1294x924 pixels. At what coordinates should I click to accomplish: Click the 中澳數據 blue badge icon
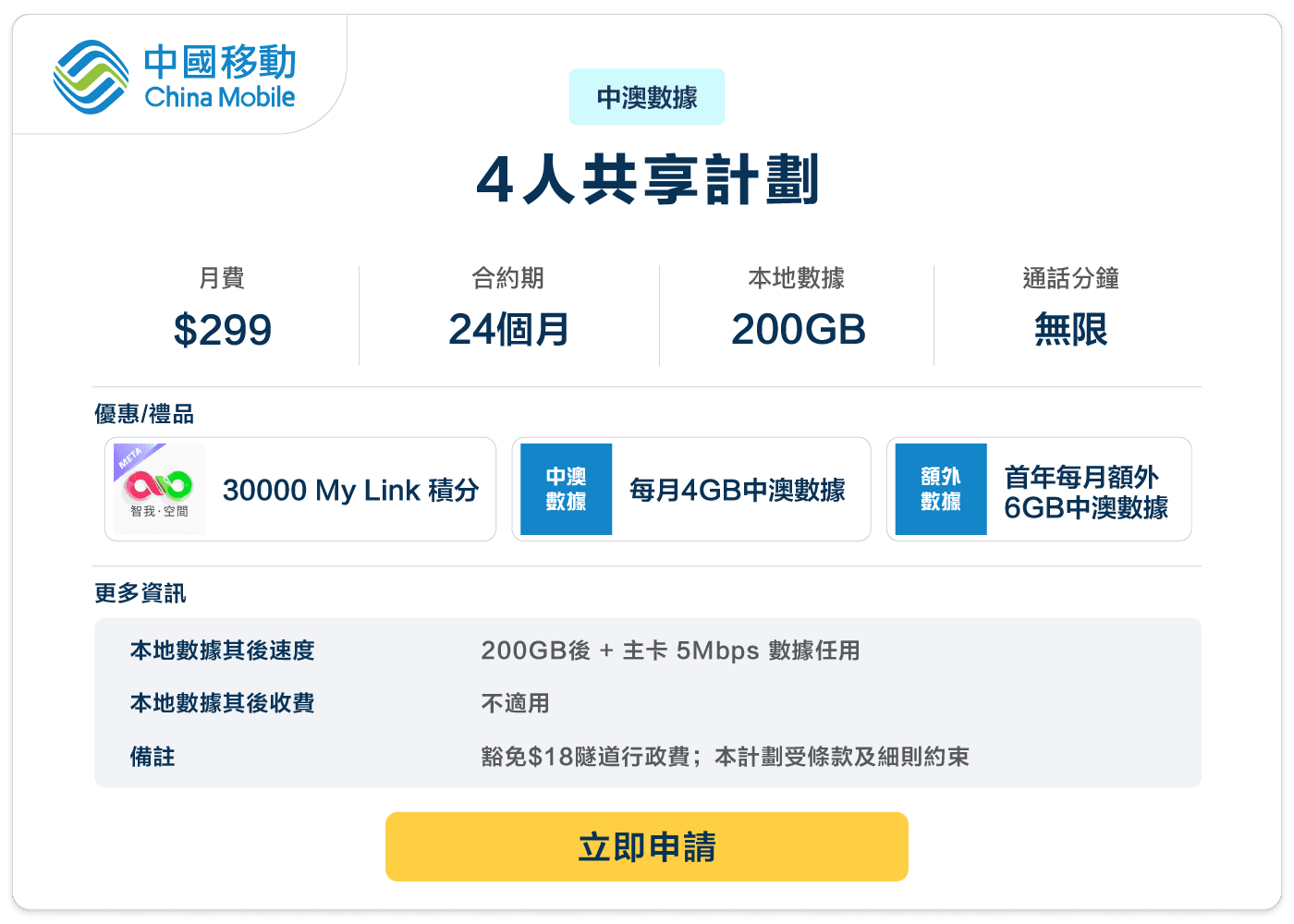(x=565, y=490)
